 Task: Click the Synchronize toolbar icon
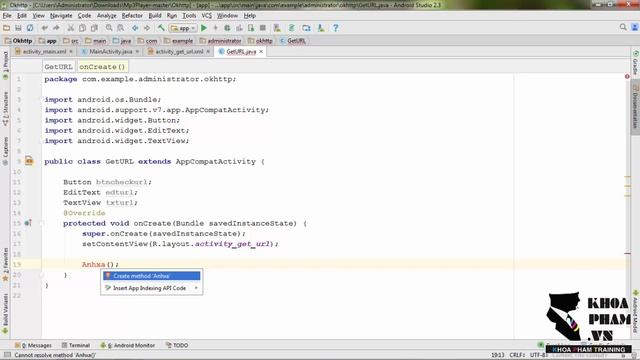point(30,28)
